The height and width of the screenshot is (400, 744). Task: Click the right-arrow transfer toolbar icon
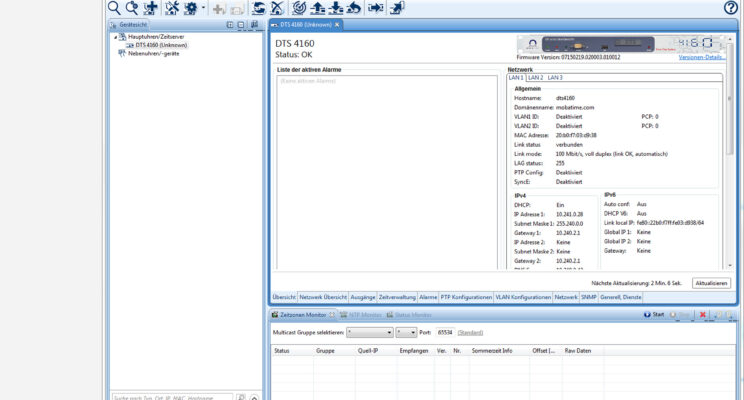coord(376,8)
